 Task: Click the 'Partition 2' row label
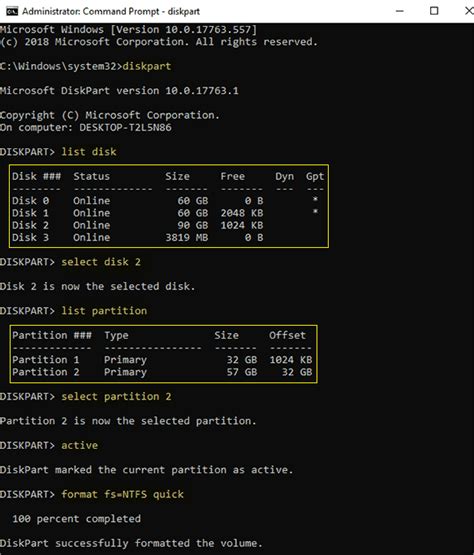coord(46,372)
